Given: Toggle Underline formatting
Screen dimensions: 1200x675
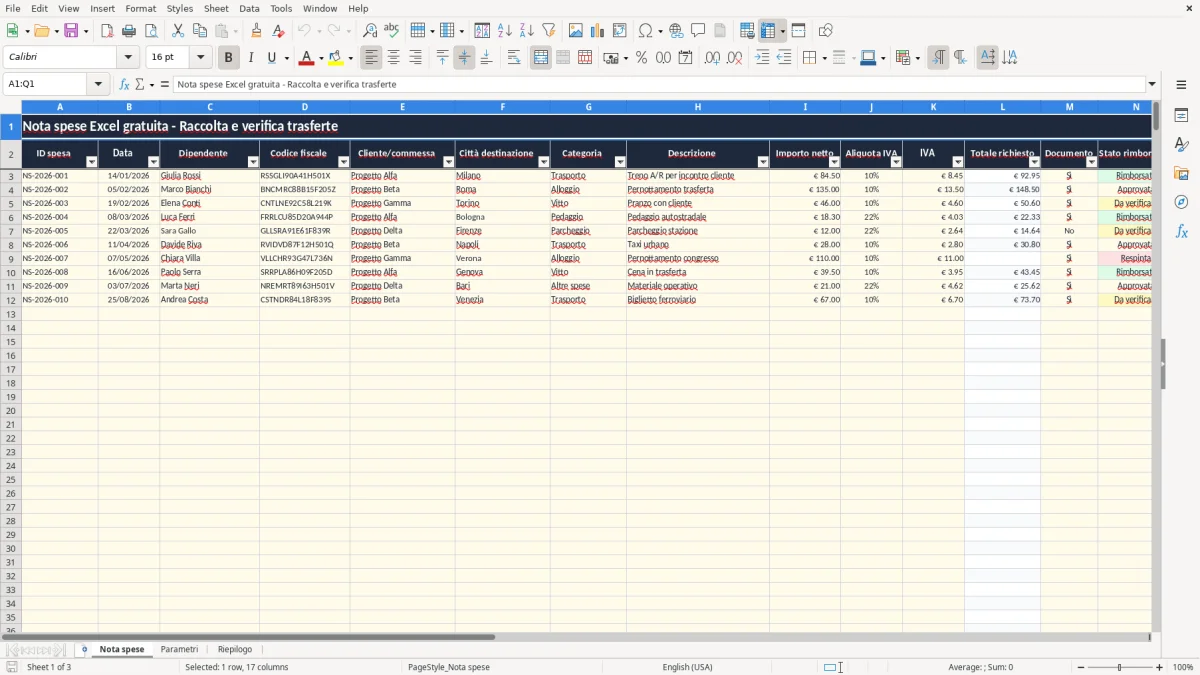Looking at the screenshot, I should 271,58.
